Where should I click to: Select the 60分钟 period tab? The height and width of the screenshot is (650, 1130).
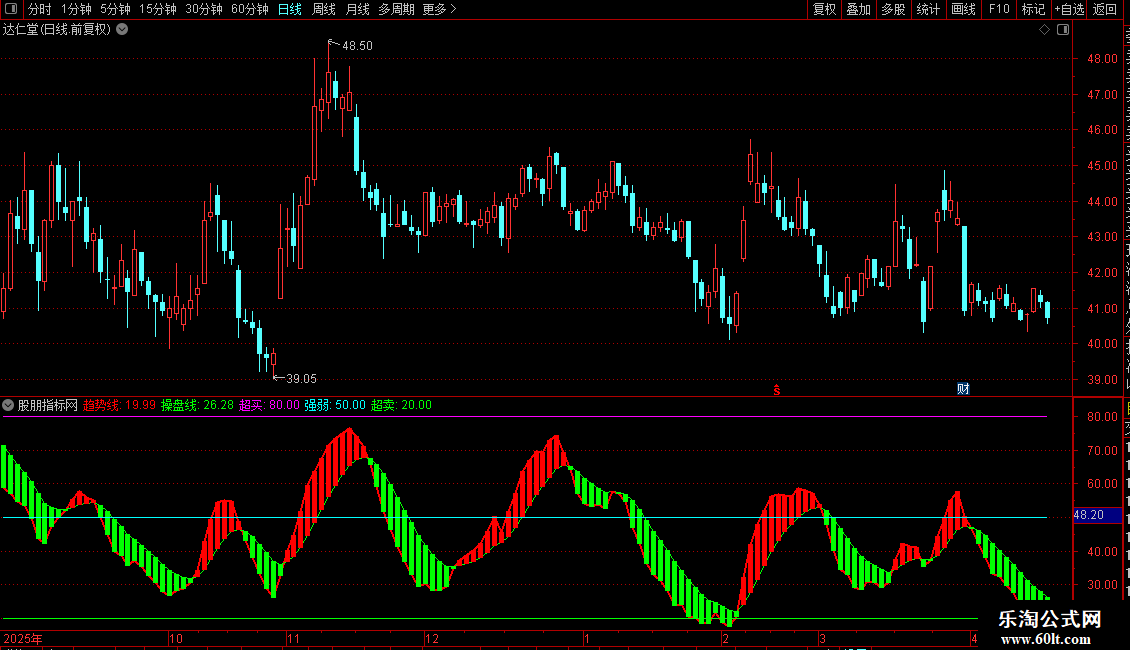pyautogui.click(x=249, y=9)
